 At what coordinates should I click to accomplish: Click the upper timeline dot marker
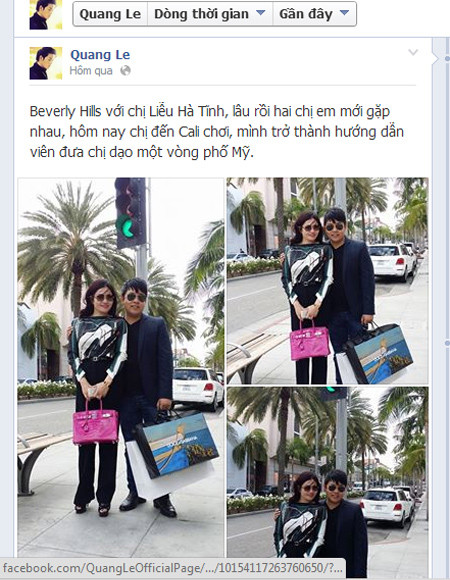pos(447,58)
